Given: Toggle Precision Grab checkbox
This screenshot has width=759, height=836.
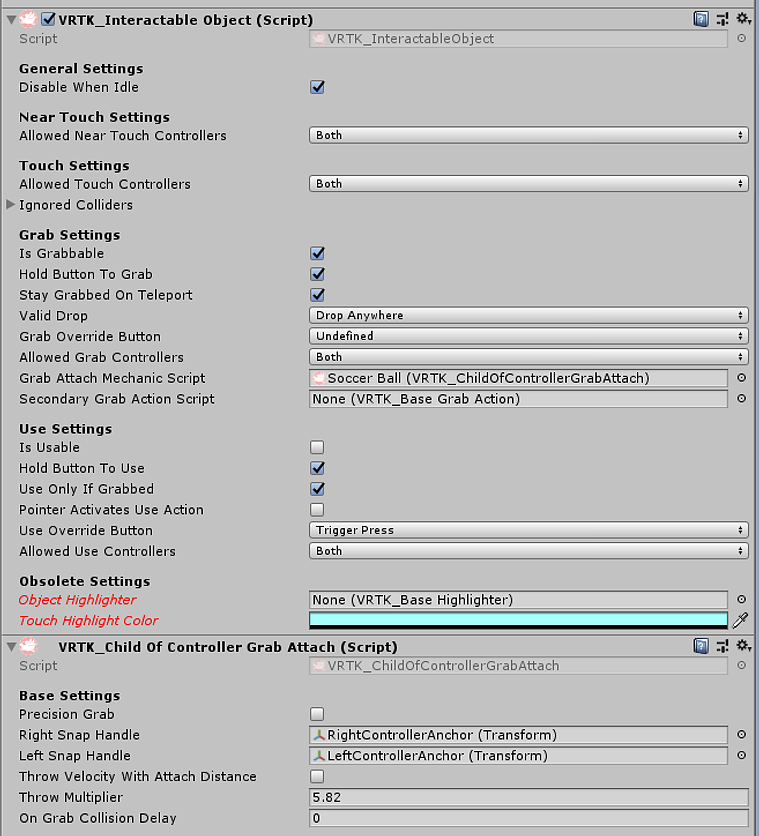Looking at the screenshot, I should pos(317,714).
